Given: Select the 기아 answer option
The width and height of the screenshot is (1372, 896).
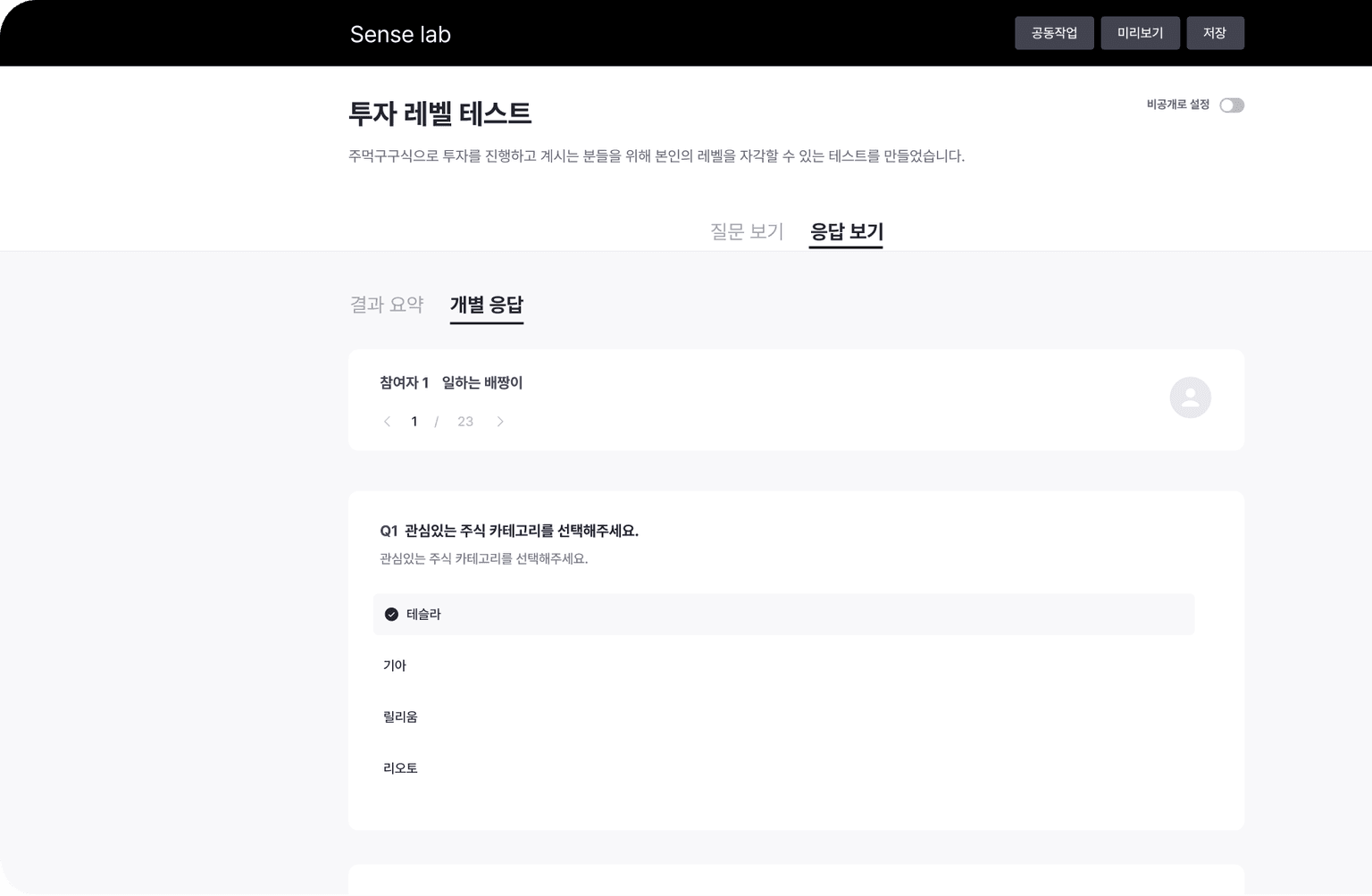Looking at the screenshot, I should pos(395,665).
